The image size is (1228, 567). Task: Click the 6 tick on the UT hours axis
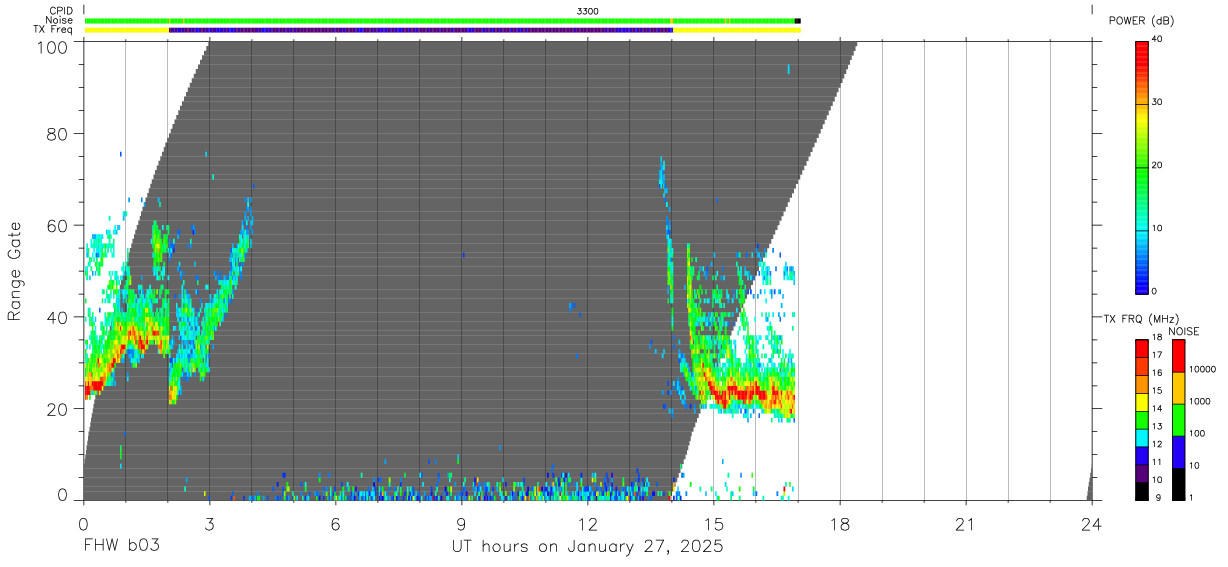pyautogui.click(x=335, y=523)
